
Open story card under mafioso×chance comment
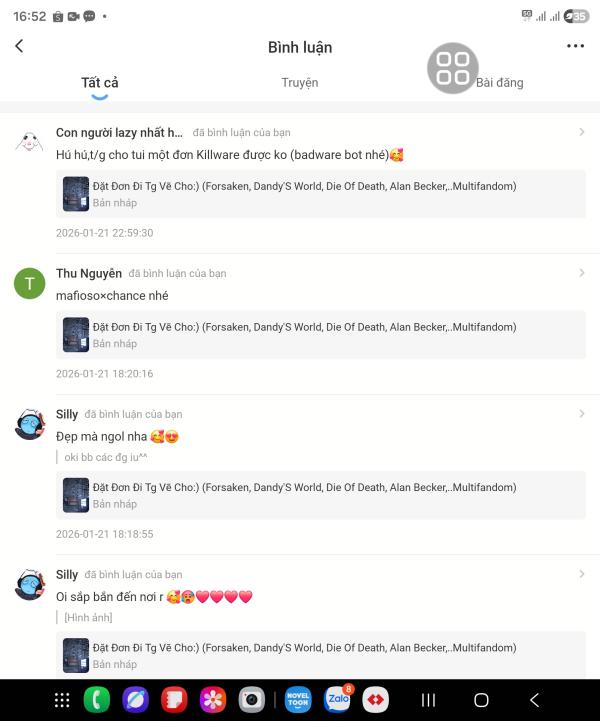coord(321,335)
